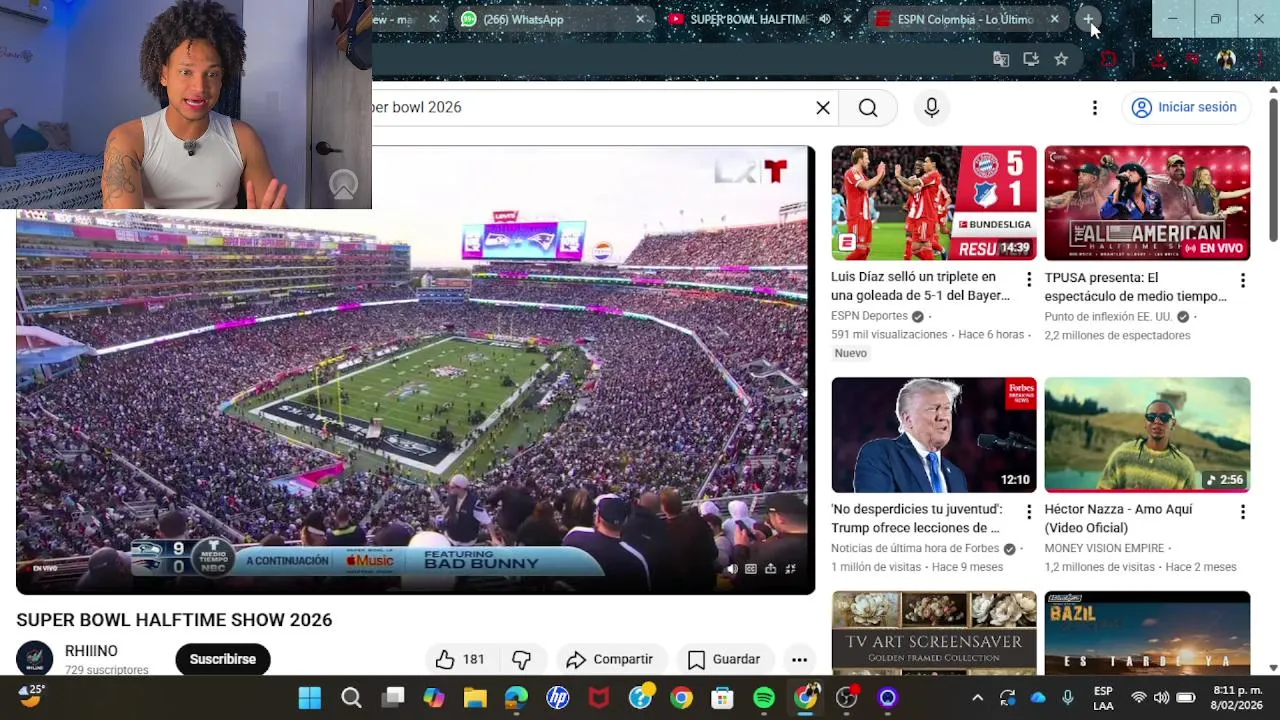Like the video with the thumbs-up button
The image size is (1280, 720).
tap(459, 659)
